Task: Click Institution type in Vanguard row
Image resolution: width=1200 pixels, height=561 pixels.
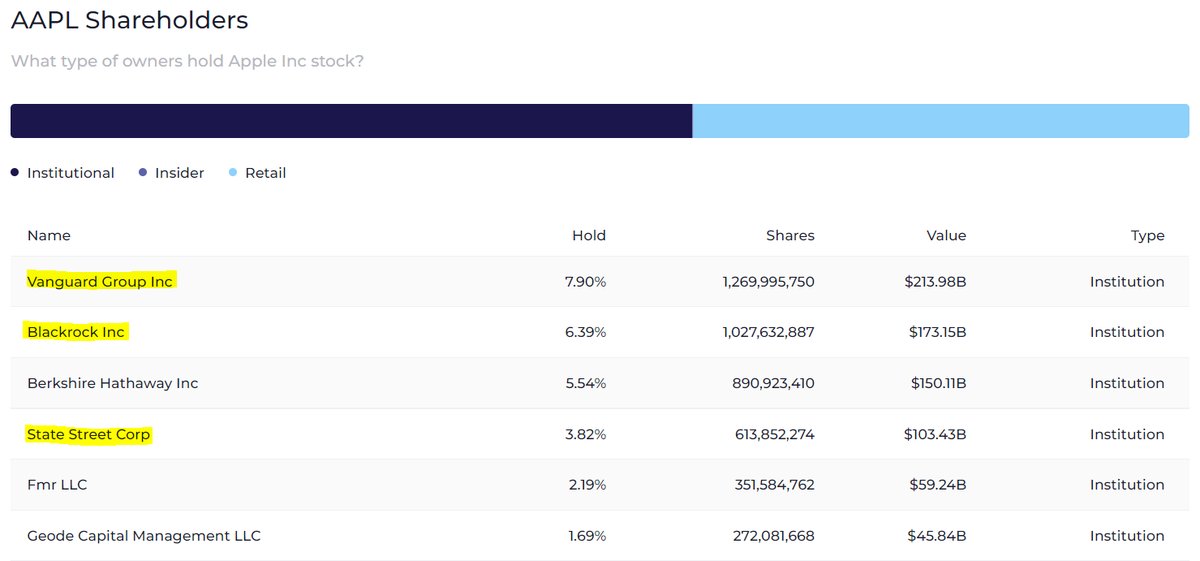Action: coord(1127,282)
